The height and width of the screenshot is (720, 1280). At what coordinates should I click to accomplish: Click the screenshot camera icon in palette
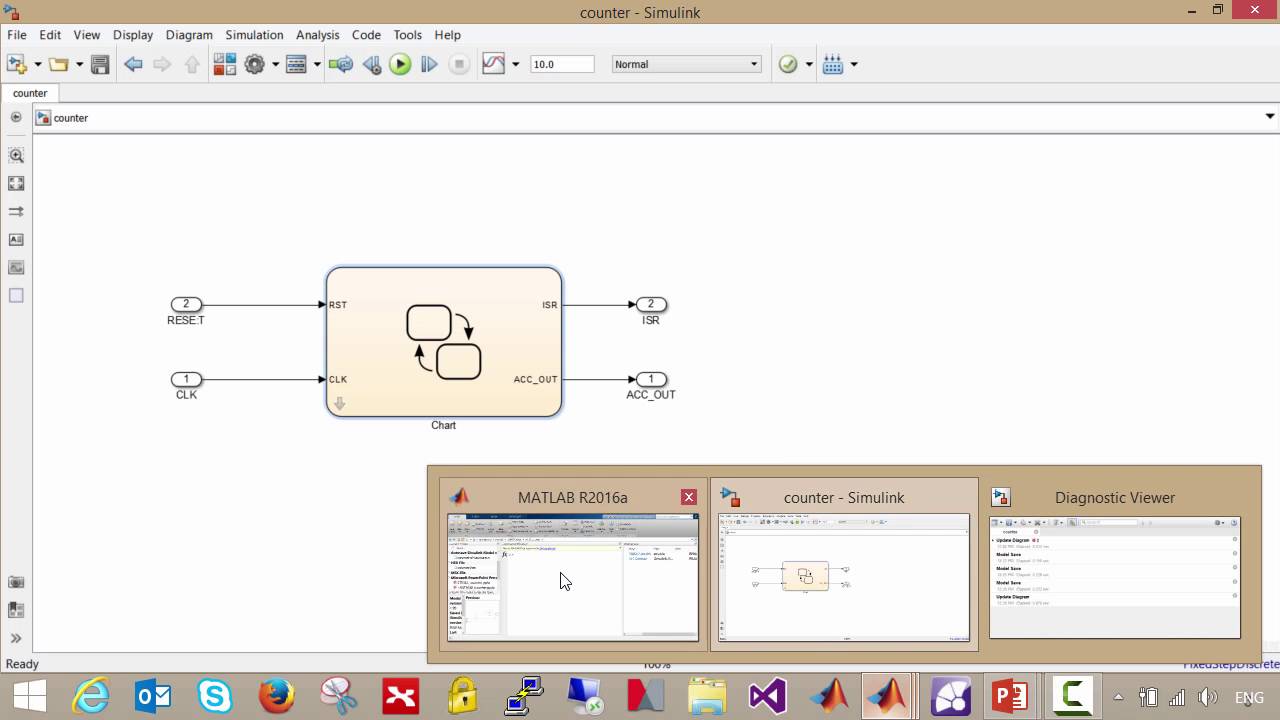click(x=16, y=582)
